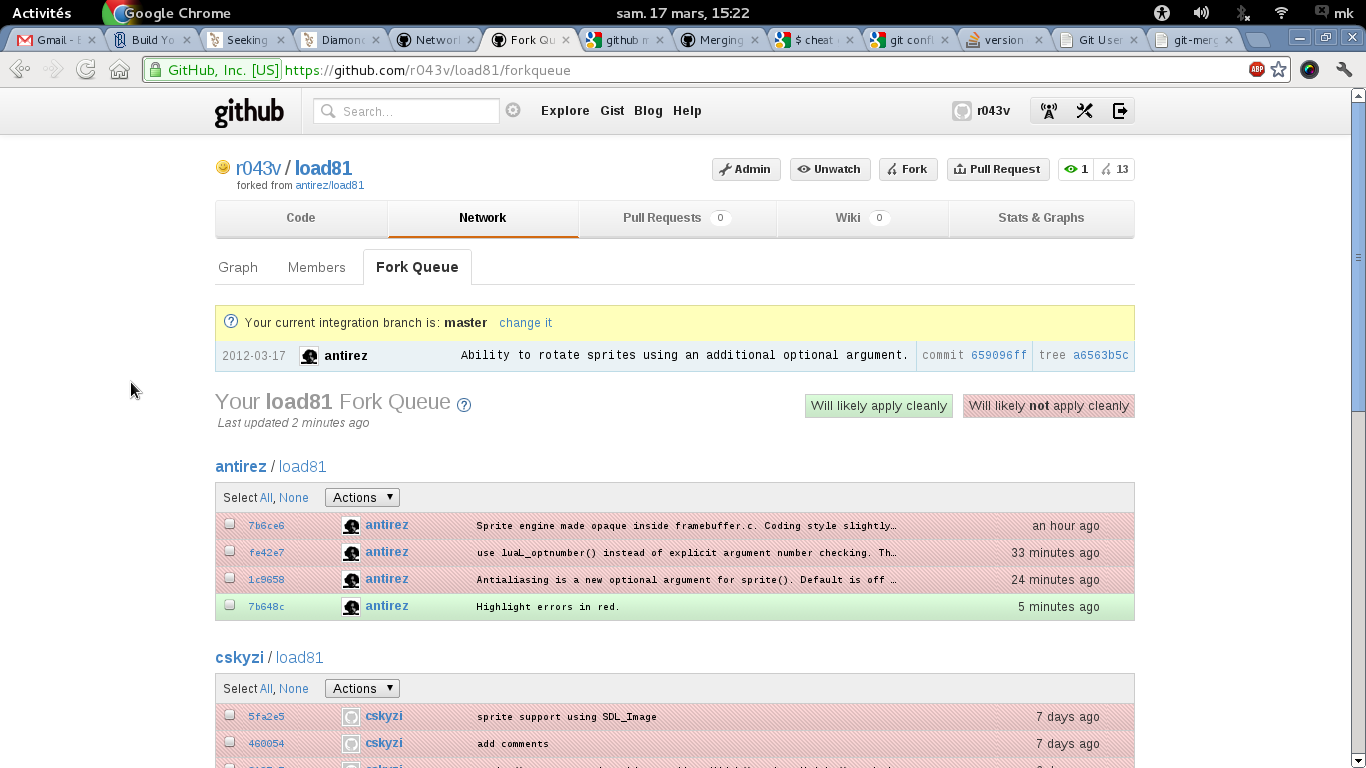Tick the checkbox for commit 5fa2e5
The height and width of the screenshot is (768, 1366).
[x=230, y=715]
